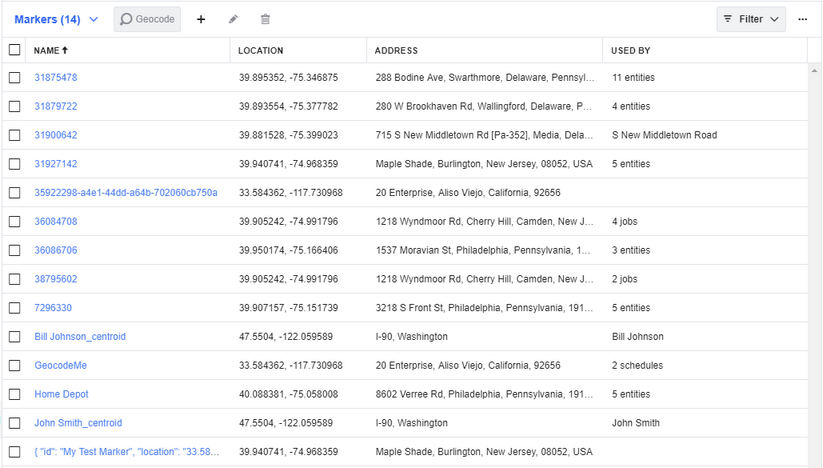The height and width of the screenshot is (468, 823).
Task: Add a new marker with plus icon
Action: [201, 19]
